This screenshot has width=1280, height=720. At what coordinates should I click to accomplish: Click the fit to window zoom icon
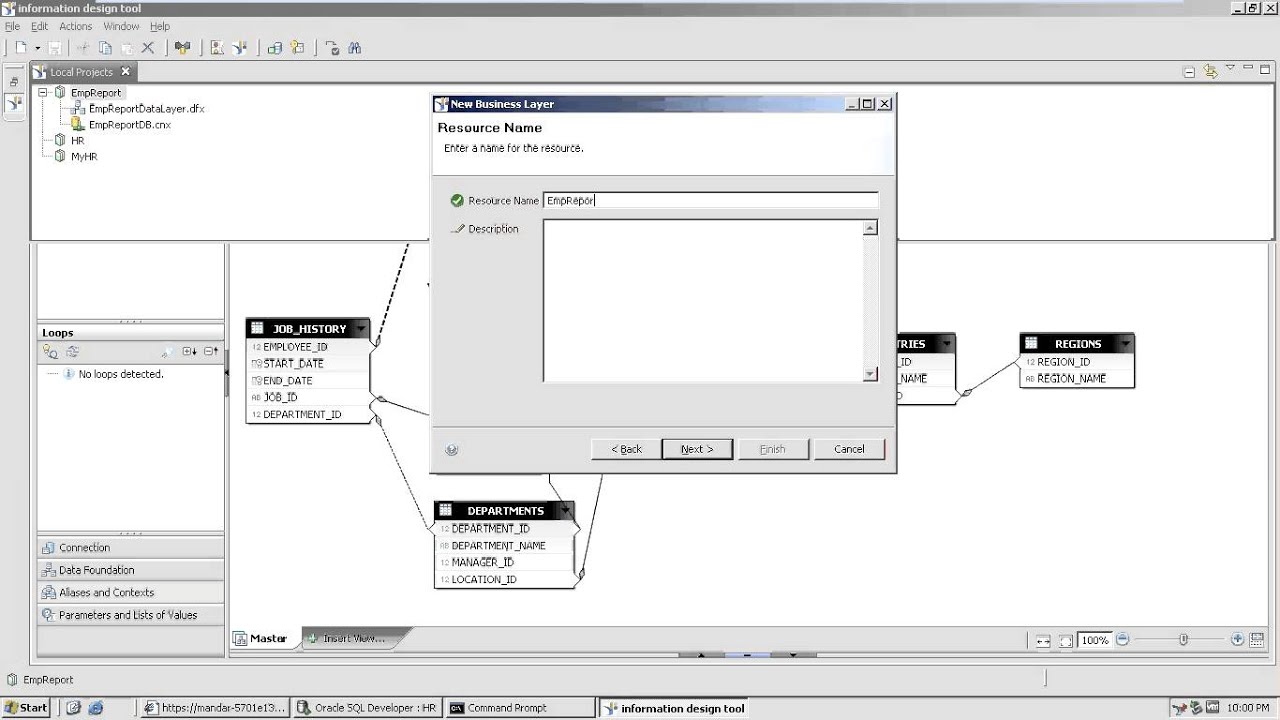click(x=1066, y=640)
